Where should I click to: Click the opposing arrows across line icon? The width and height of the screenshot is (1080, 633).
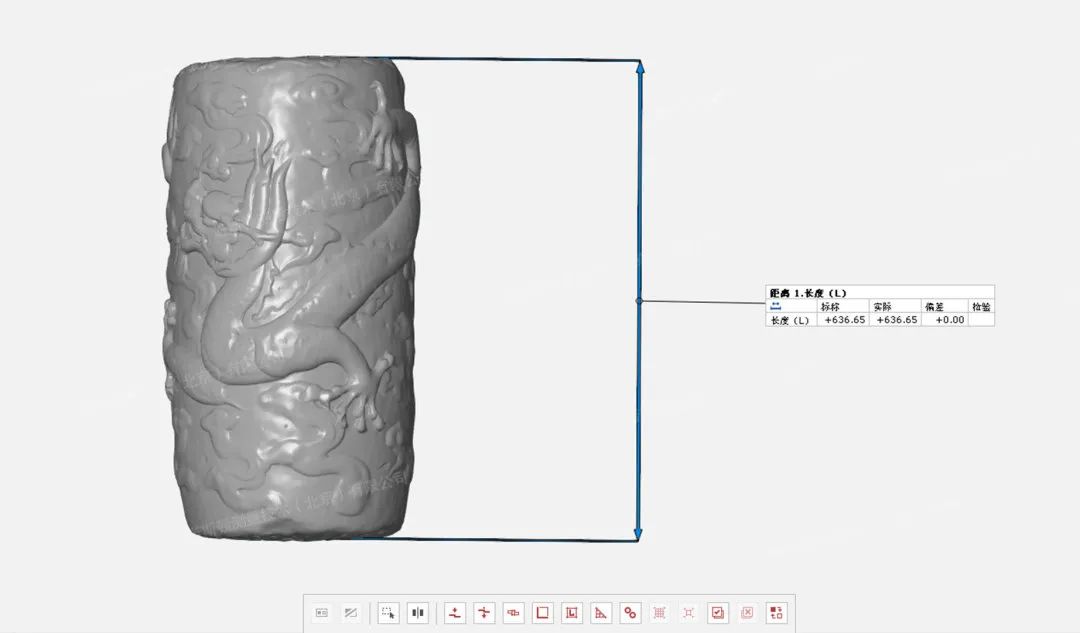pos(484,612)
